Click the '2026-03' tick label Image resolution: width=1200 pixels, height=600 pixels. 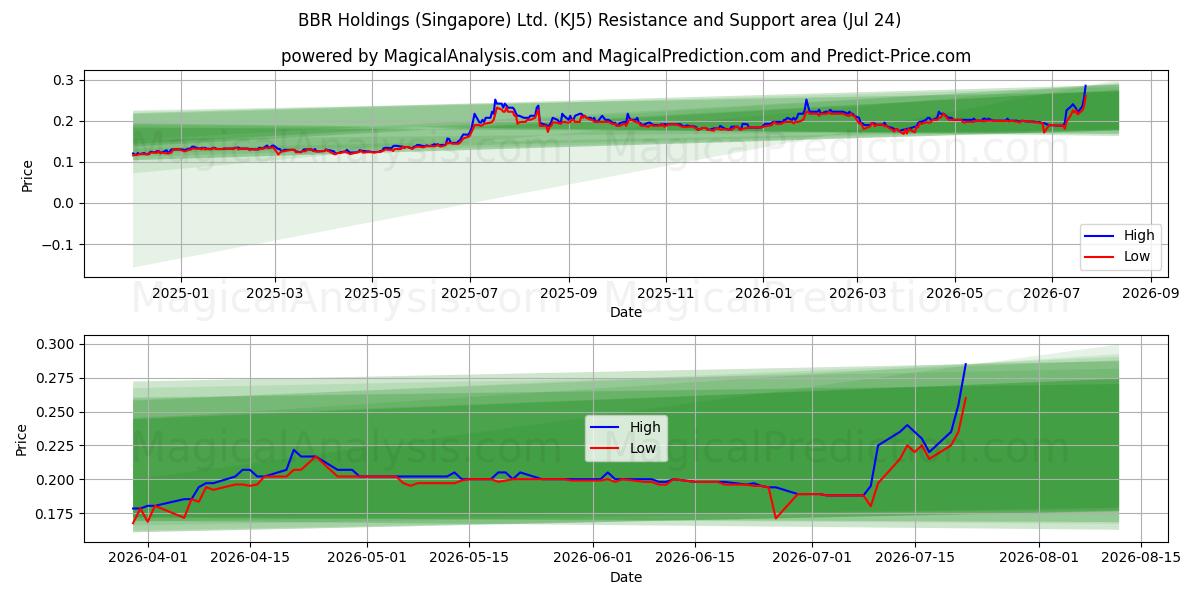[857, 293]
